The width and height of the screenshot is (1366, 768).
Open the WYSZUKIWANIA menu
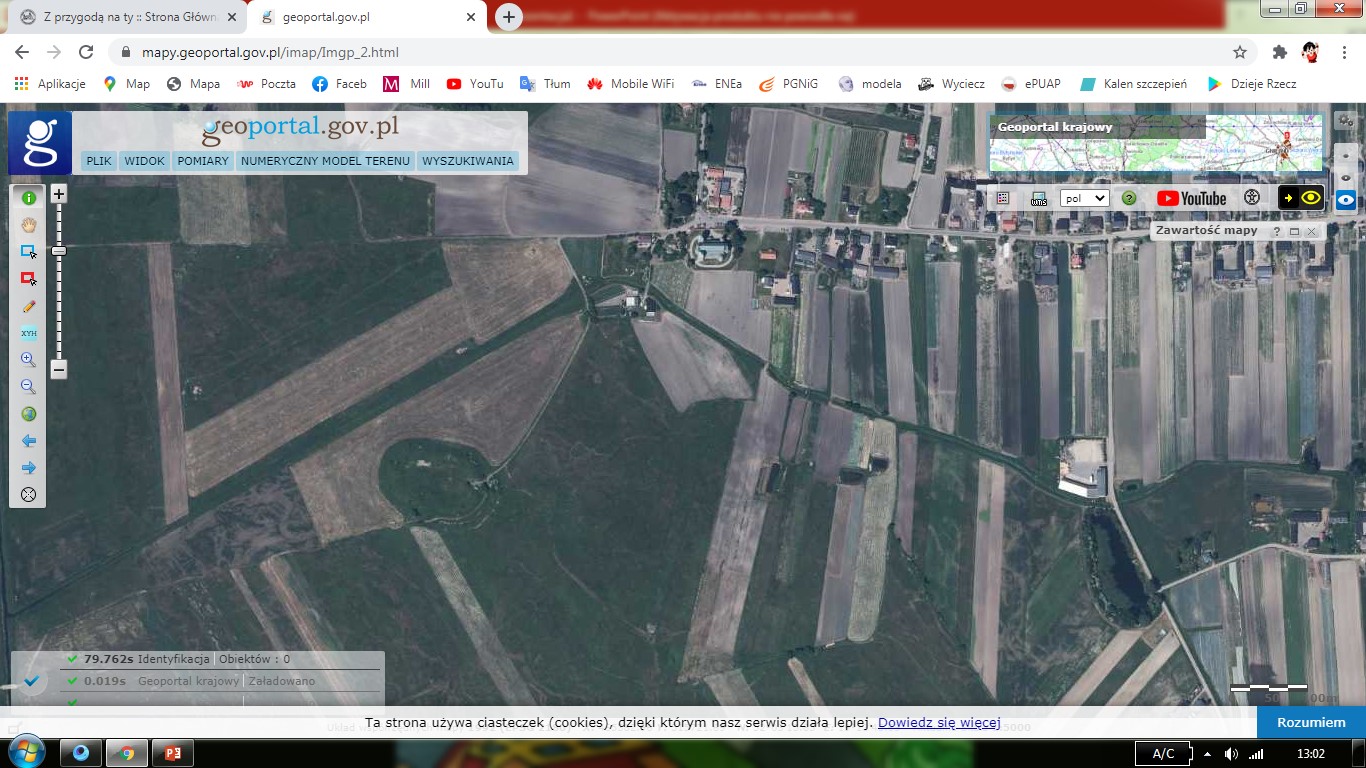[468, 161]
